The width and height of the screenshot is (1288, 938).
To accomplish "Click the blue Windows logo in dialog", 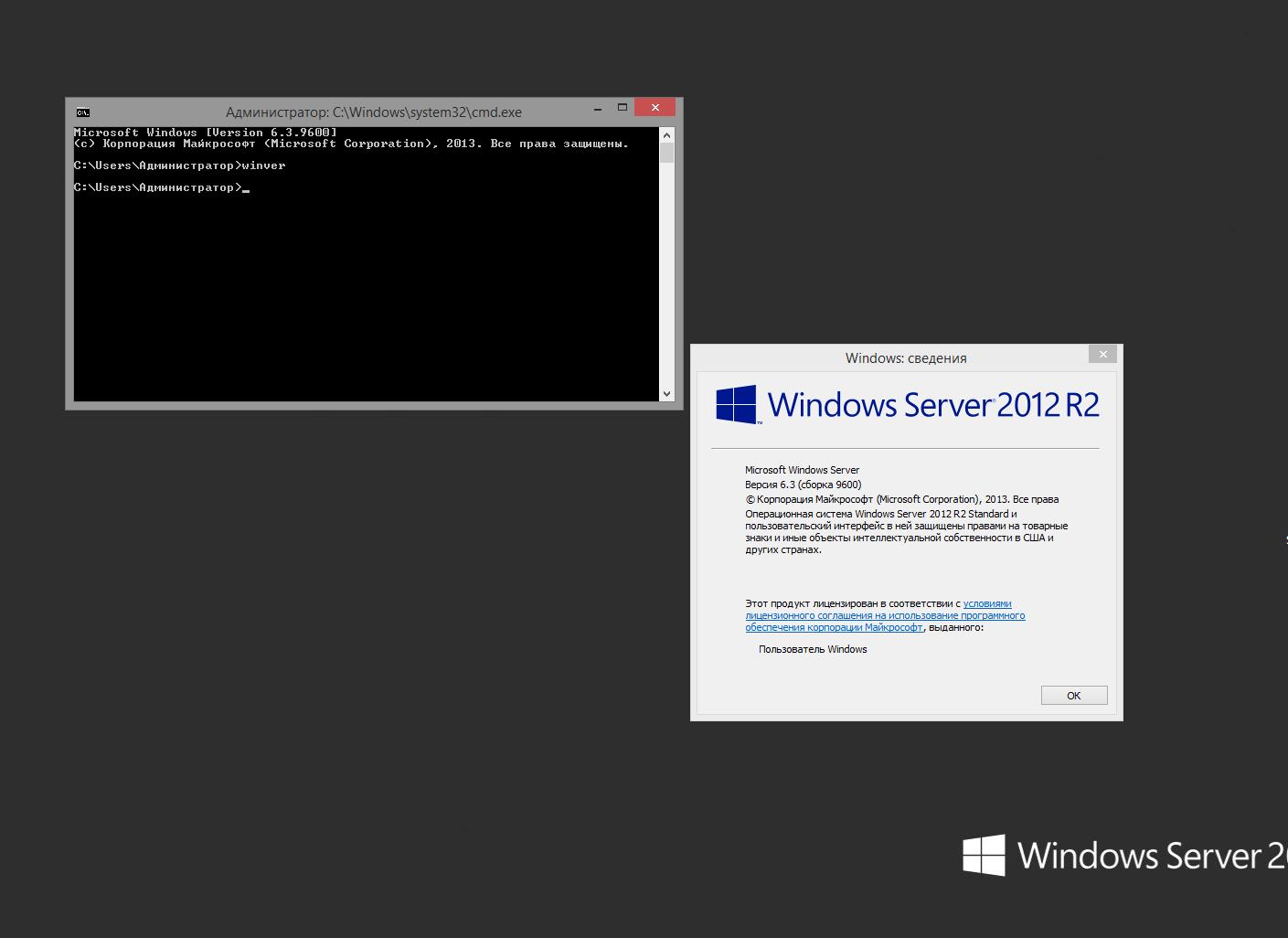I will pyautogui.click(x=736, y=404).
